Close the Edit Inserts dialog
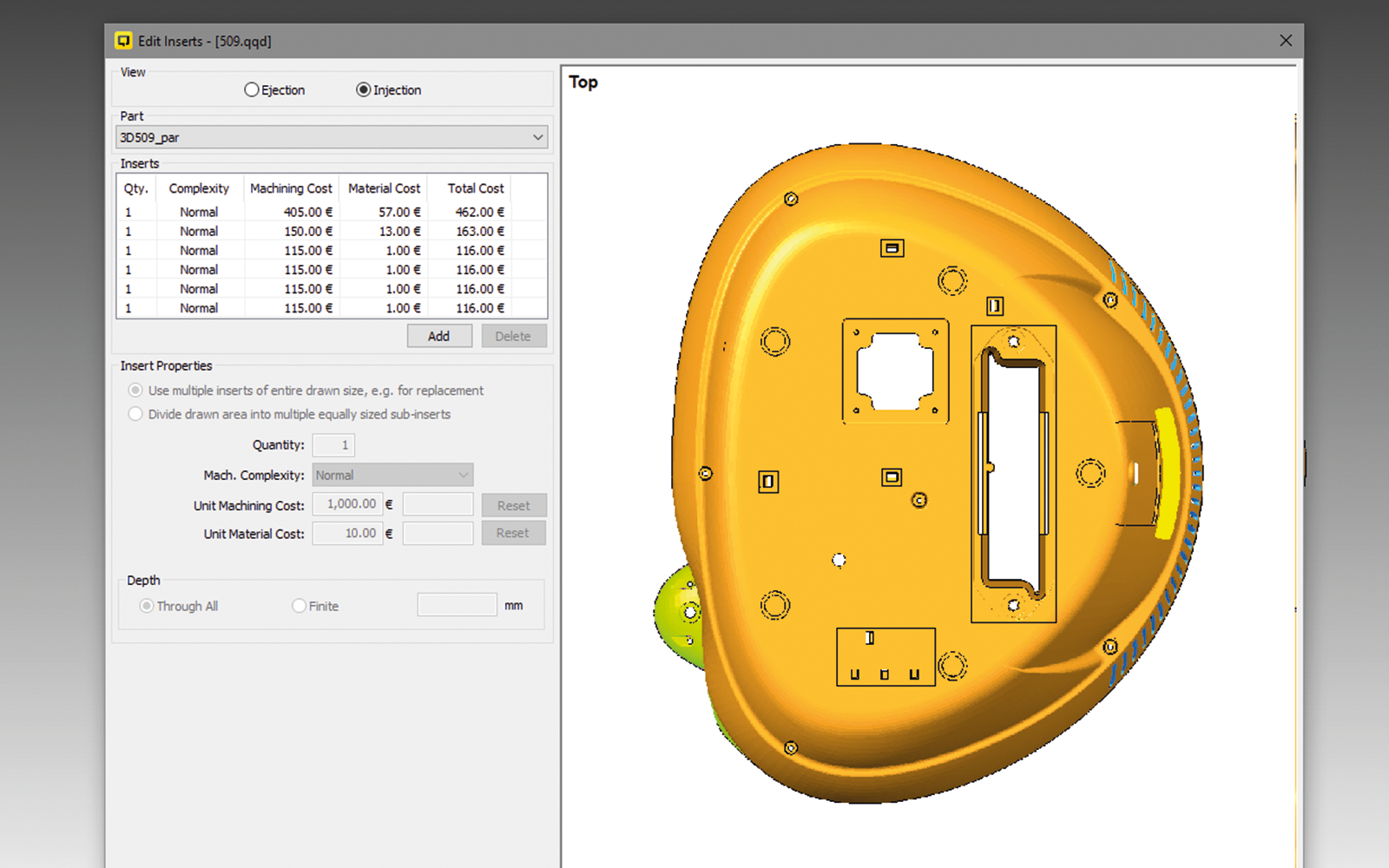1389x868 pixels. tap(1286, 41)
